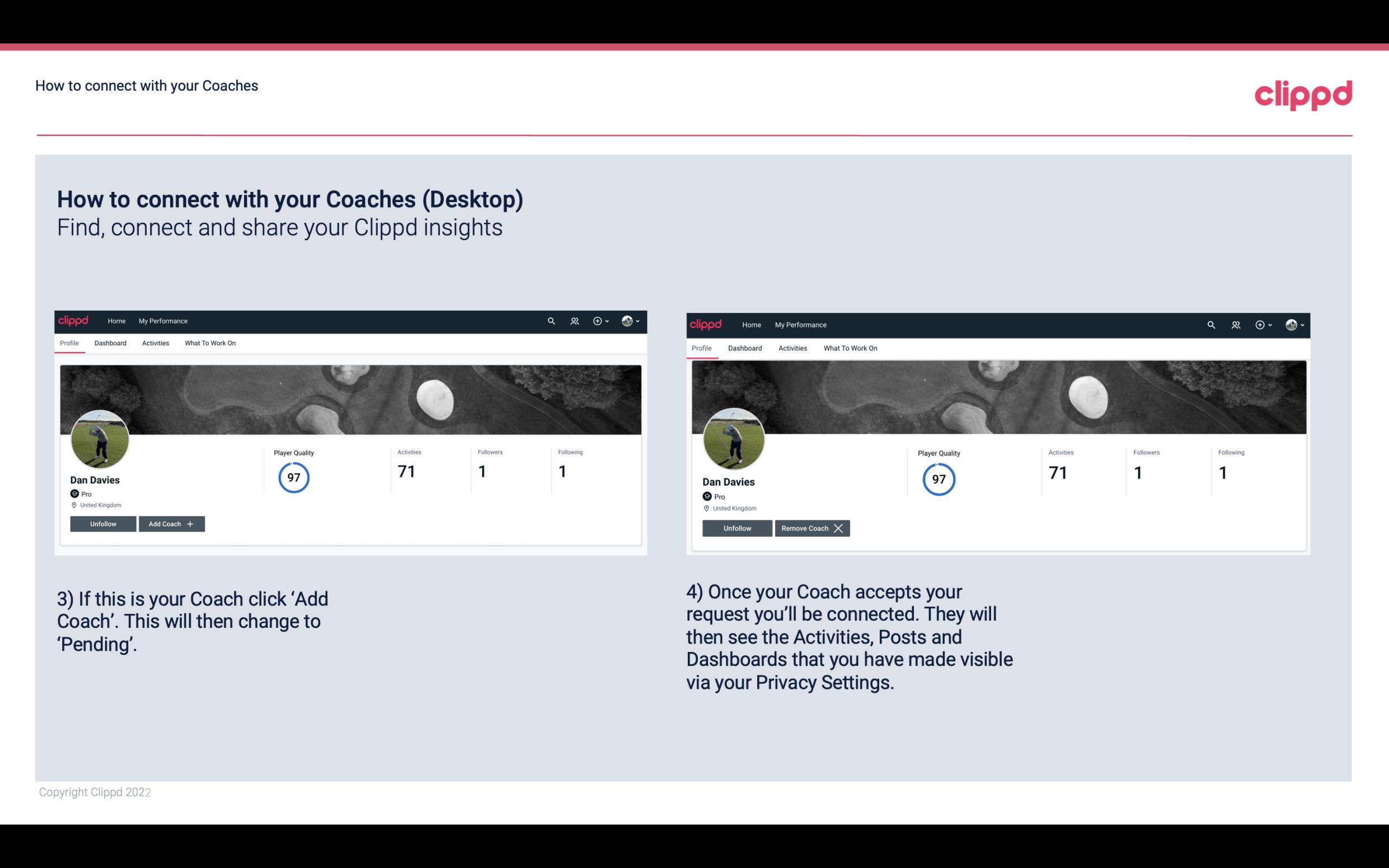The width and height of the screenshot is (1389, 868).
Task: Click the globe/language icon in navbar
Action: point(628,320)
